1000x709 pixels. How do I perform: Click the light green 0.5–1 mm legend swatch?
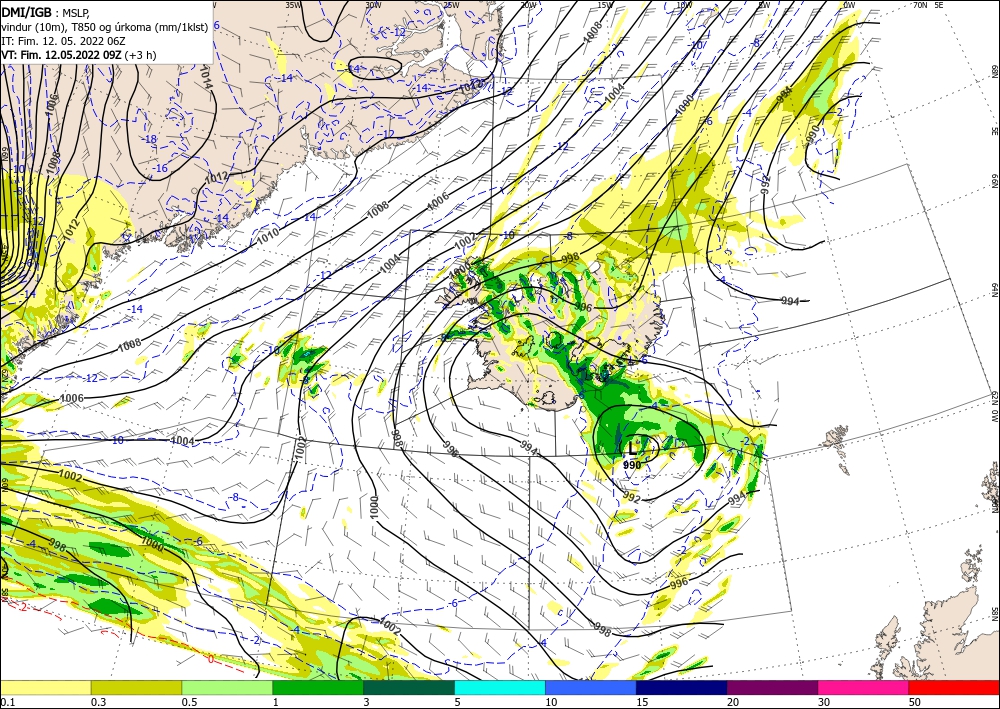click(227, 687)
